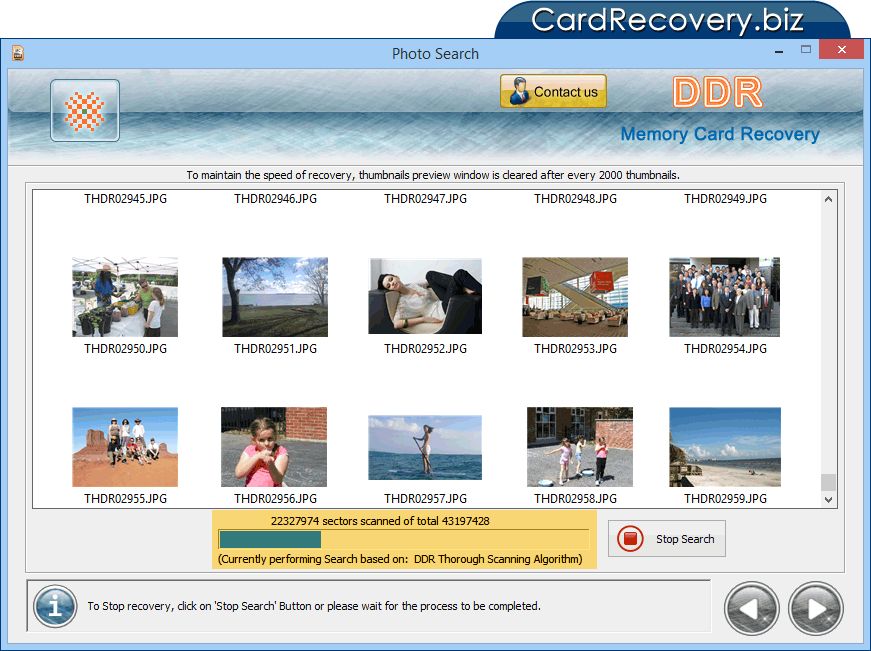Viewport: 871px width, 651px height.
Task: Go back with the left arrow button
Action: pos(752,608)
